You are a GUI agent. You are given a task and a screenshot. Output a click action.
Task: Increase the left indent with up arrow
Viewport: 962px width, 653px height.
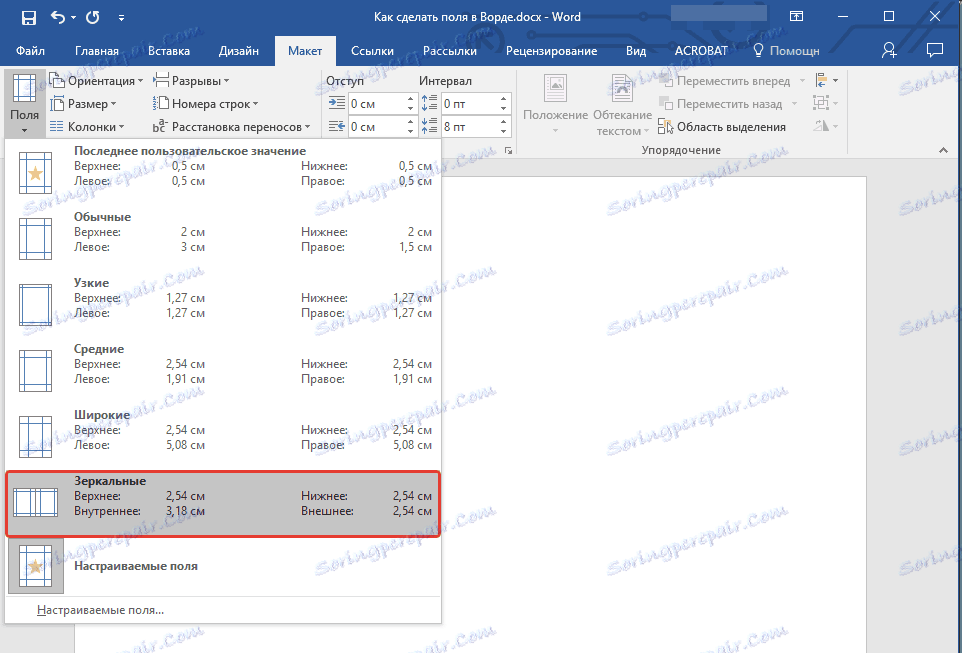point(410,98)
